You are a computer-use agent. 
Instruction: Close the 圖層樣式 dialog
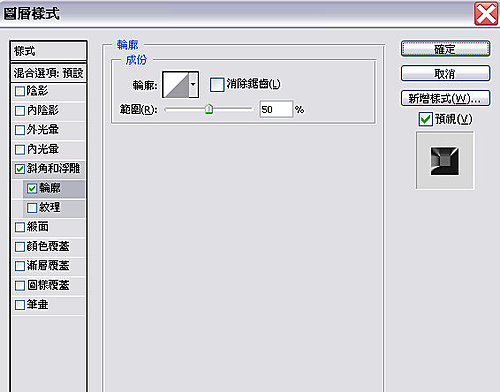[486, 14]
